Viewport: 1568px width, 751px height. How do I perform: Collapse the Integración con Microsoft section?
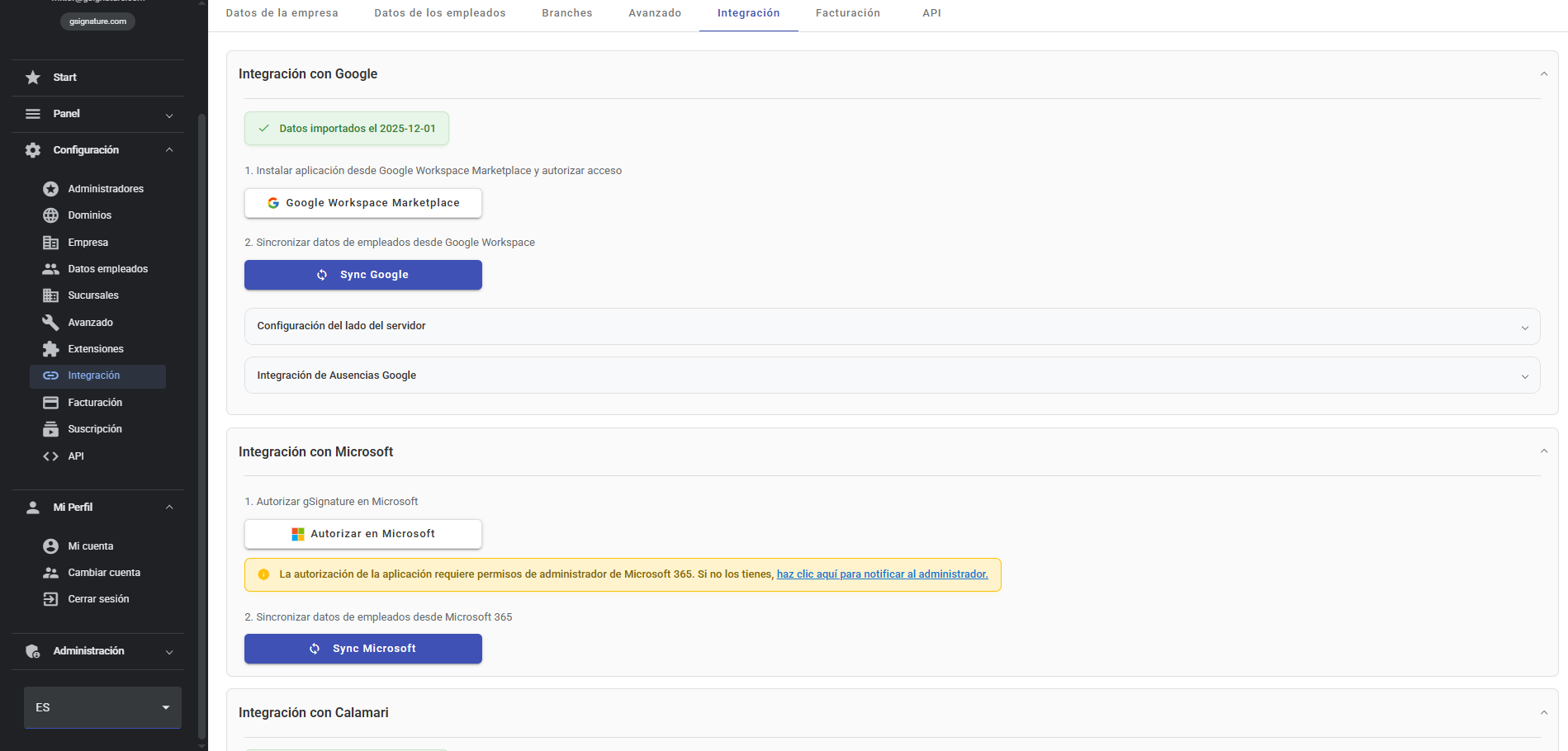tap(1543, 451)
